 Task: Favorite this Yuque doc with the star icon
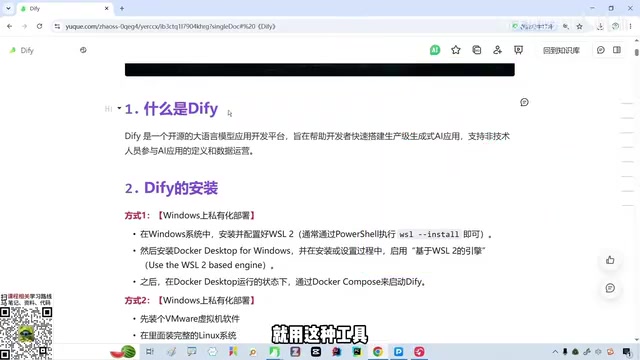tap(456, 50)
